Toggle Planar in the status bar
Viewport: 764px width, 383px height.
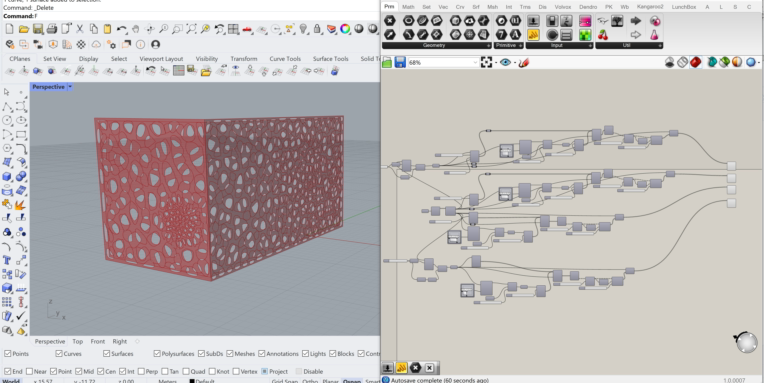click(x=330, y=381)
